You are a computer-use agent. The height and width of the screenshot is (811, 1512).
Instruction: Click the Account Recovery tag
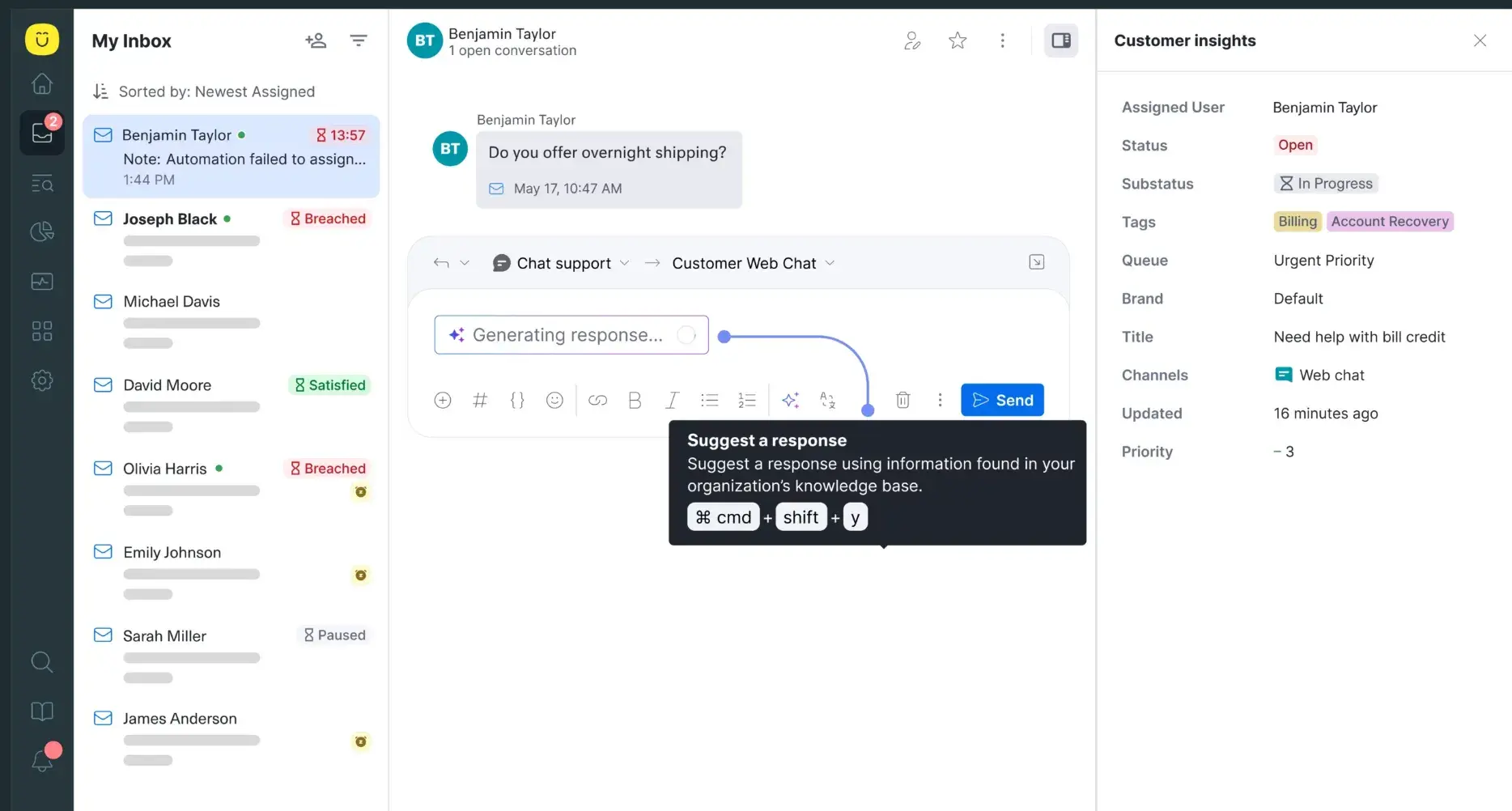(x=1389, y=222)
